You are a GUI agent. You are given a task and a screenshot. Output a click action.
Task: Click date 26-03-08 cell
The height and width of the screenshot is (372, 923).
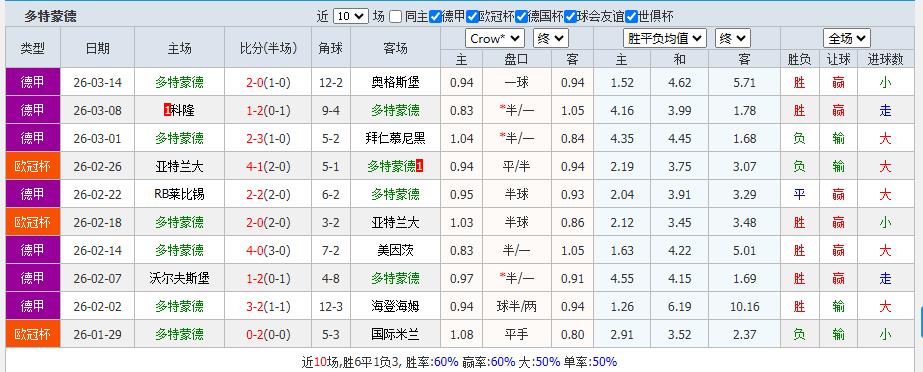click(98, 111)
